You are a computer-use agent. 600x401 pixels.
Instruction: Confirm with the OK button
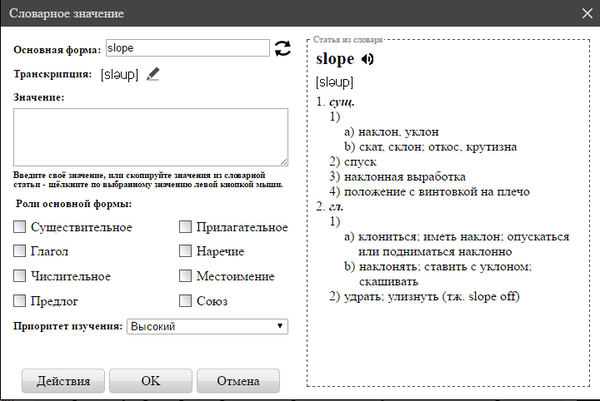coord(150,381)
